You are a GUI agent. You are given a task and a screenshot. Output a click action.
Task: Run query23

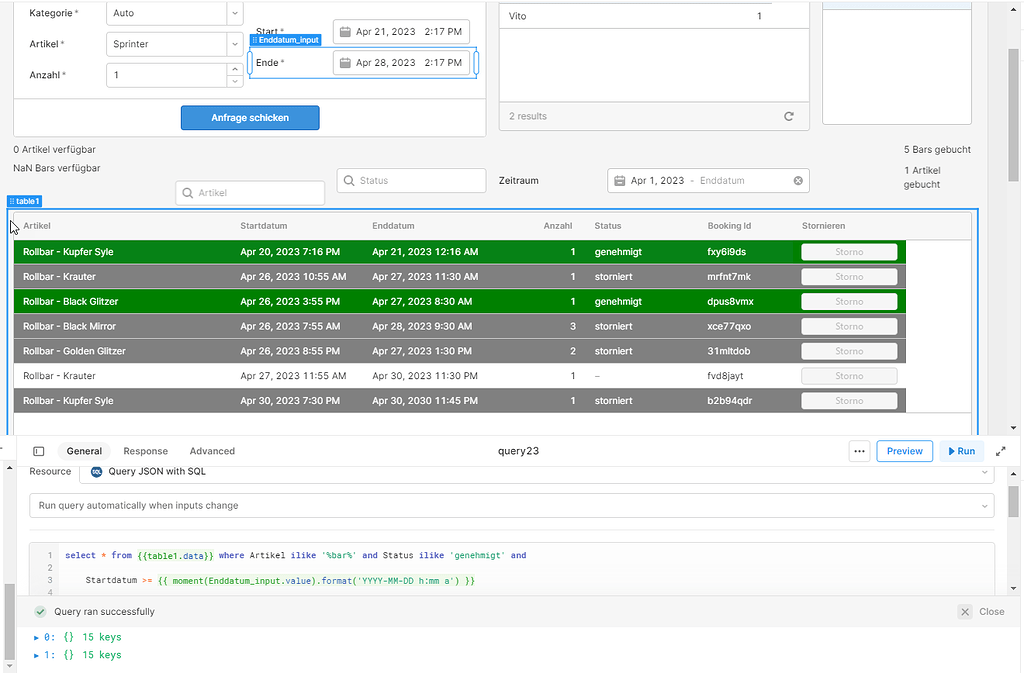(x=960, y=451)
